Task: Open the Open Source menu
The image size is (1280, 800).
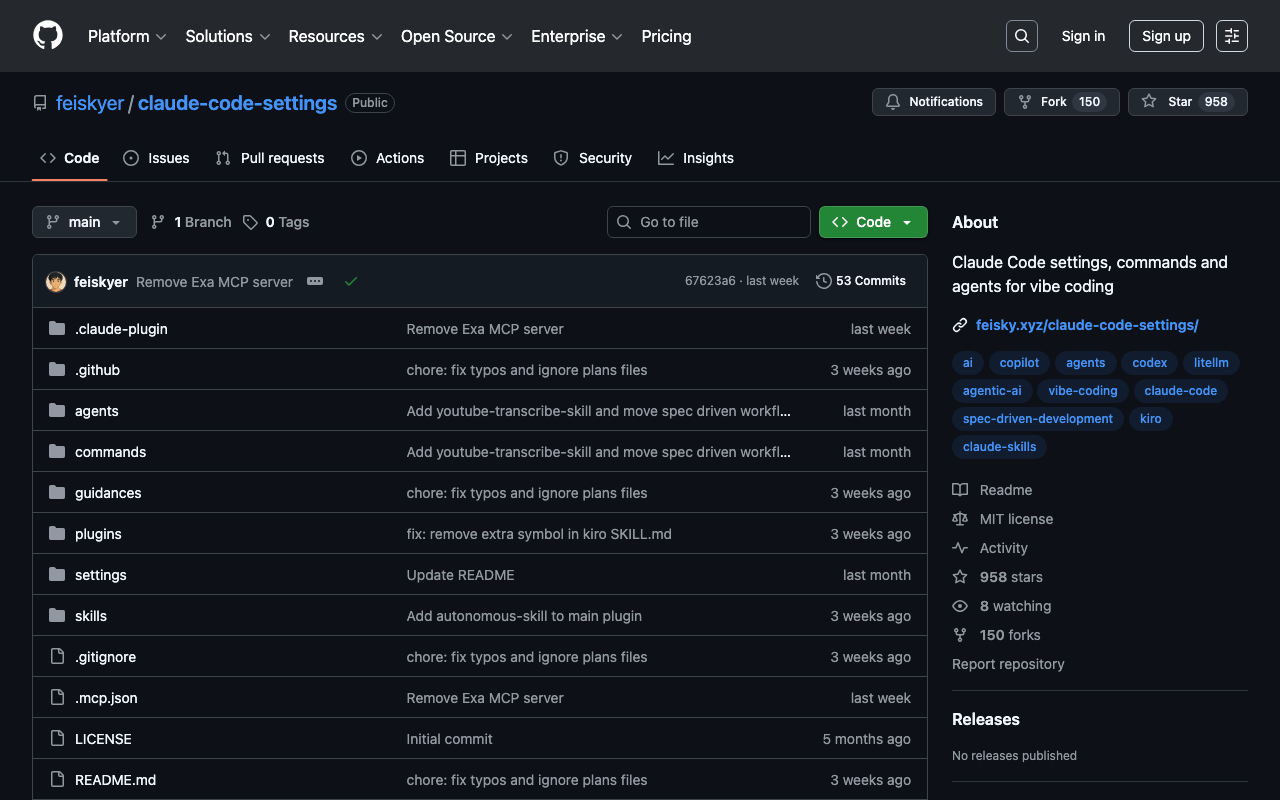Action: [456, 36]
